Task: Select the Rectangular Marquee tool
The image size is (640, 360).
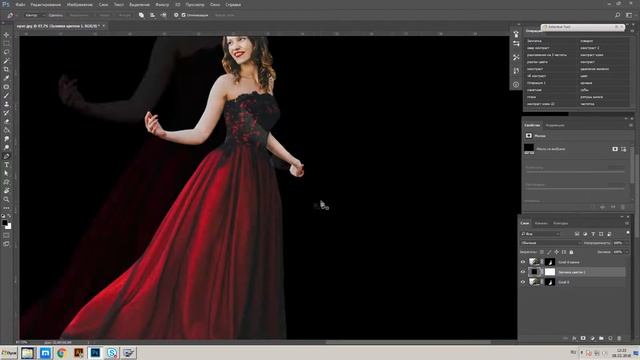Action: 6,44
